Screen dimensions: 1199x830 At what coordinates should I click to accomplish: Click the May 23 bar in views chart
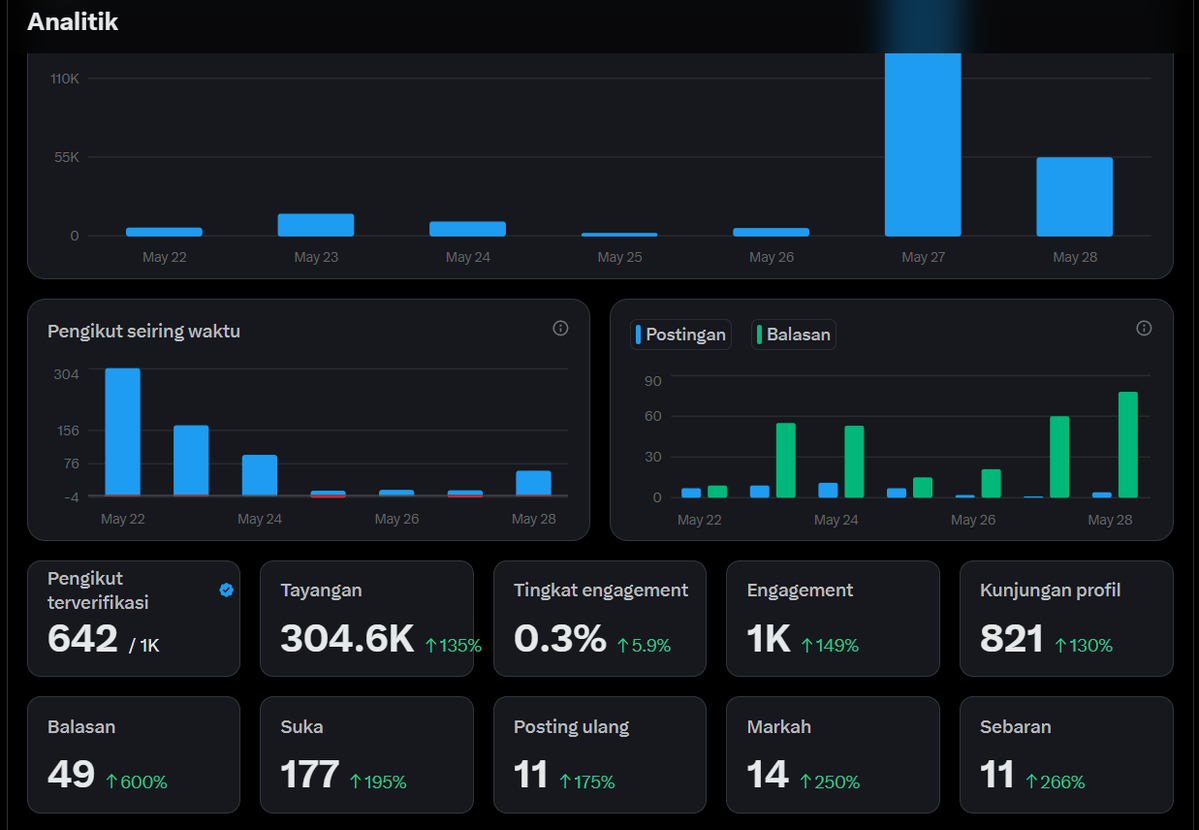316,225
